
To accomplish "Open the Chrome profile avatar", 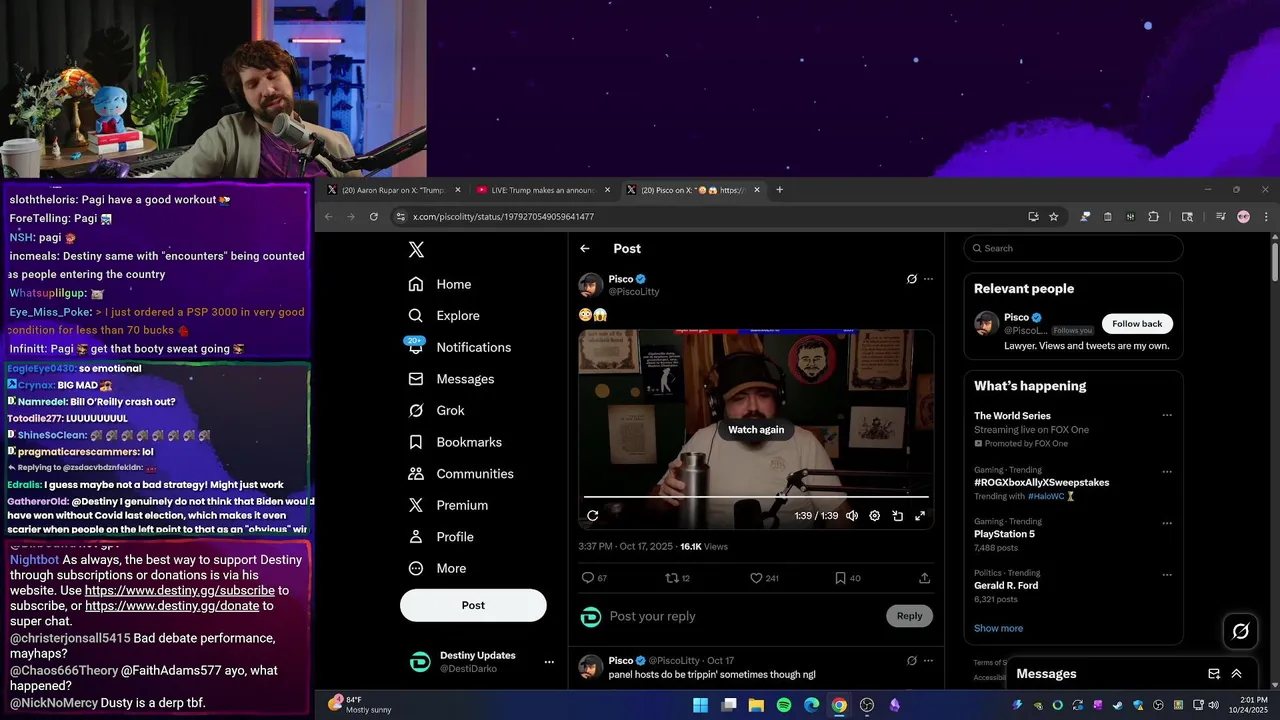I will point(1244,217).
